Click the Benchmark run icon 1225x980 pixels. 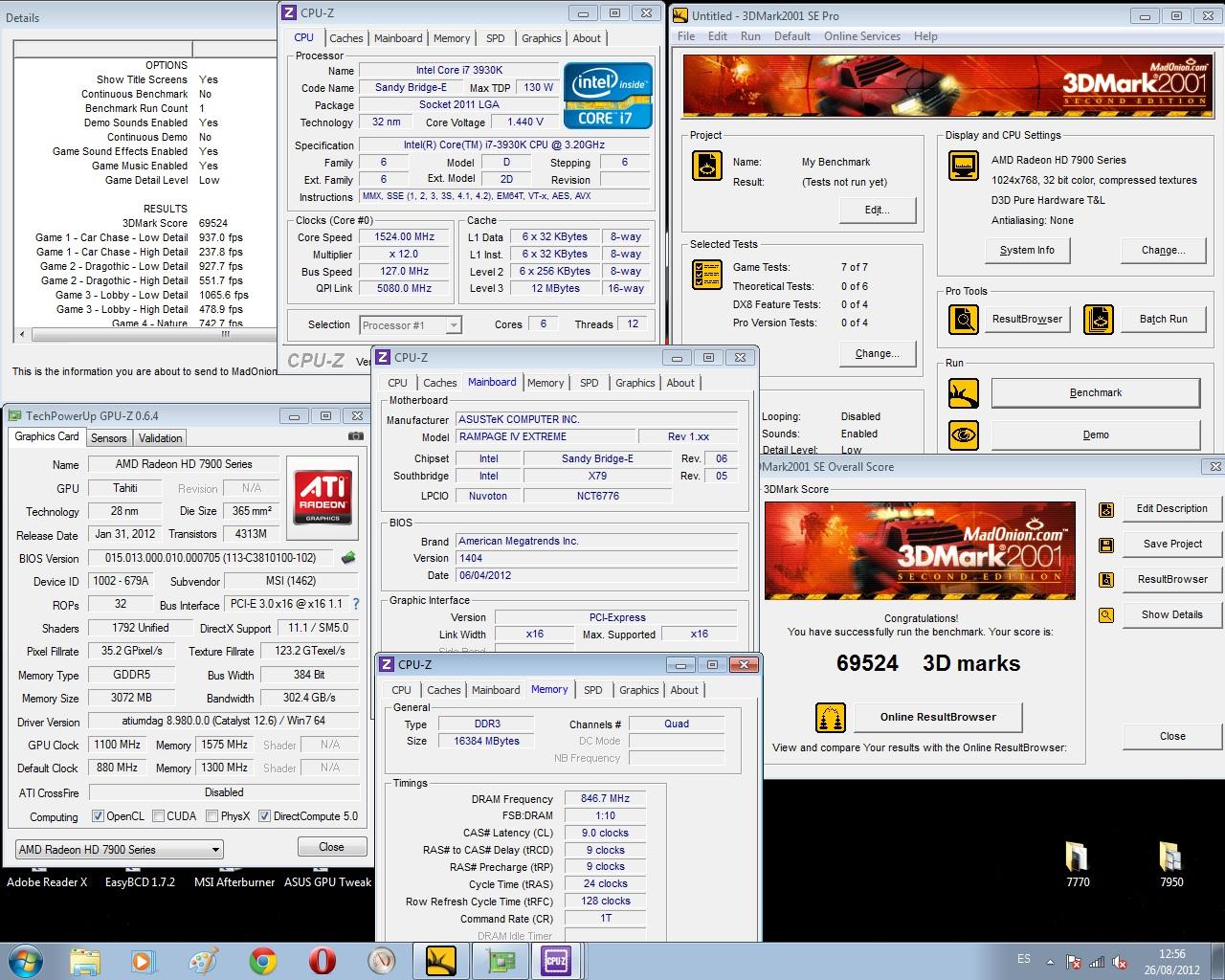click(964, 392)
